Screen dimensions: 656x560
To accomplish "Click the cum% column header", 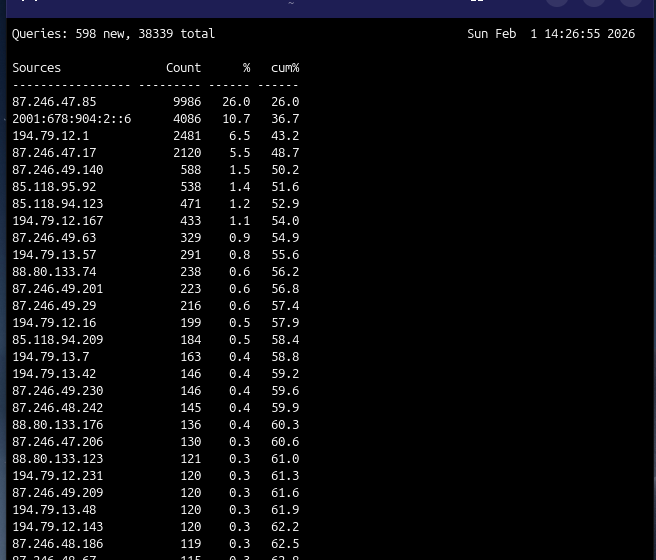I will (284, 68).
